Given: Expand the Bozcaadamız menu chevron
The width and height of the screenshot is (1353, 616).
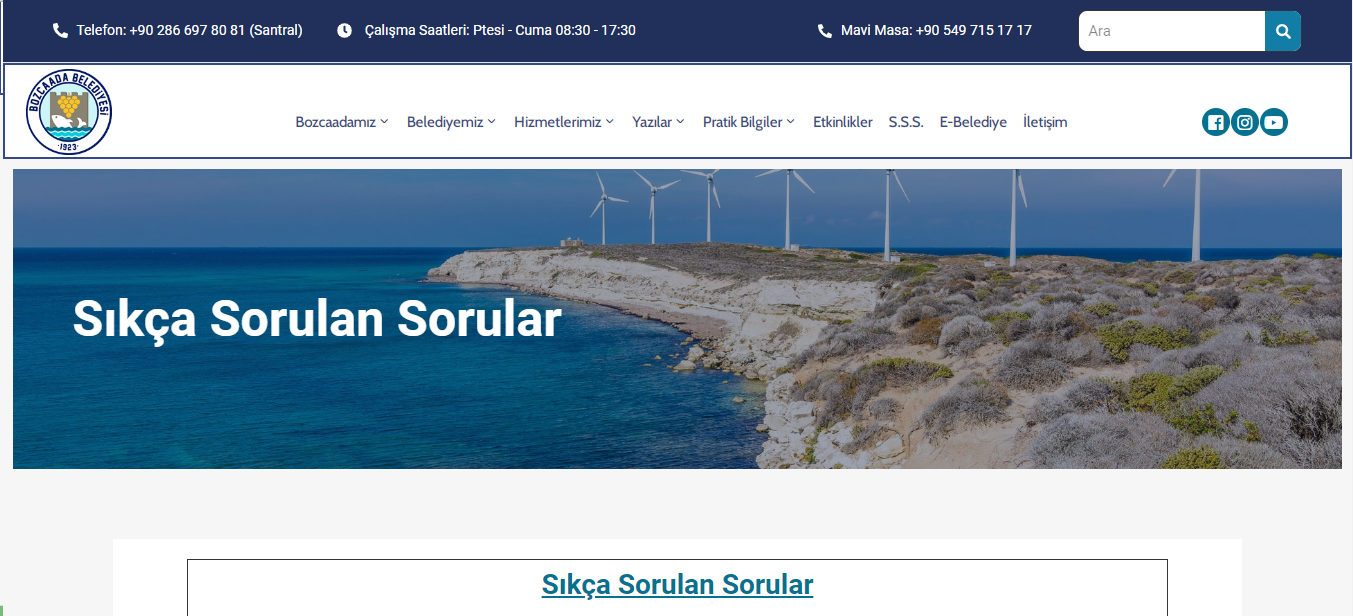Looking at the screenshot, I should pyautogui.click(x=384, y=122).
